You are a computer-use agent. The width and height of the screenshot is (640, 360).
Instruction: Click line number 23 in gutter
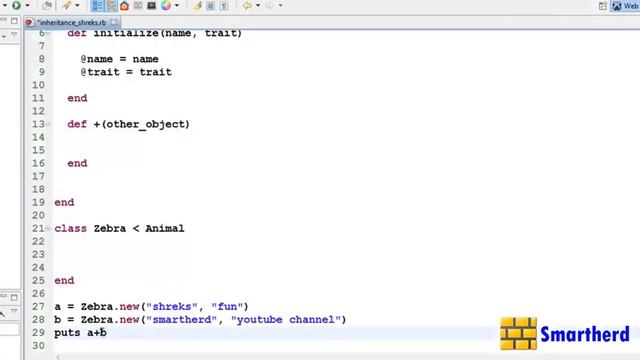pyautogui.click(x=38, y=255)
